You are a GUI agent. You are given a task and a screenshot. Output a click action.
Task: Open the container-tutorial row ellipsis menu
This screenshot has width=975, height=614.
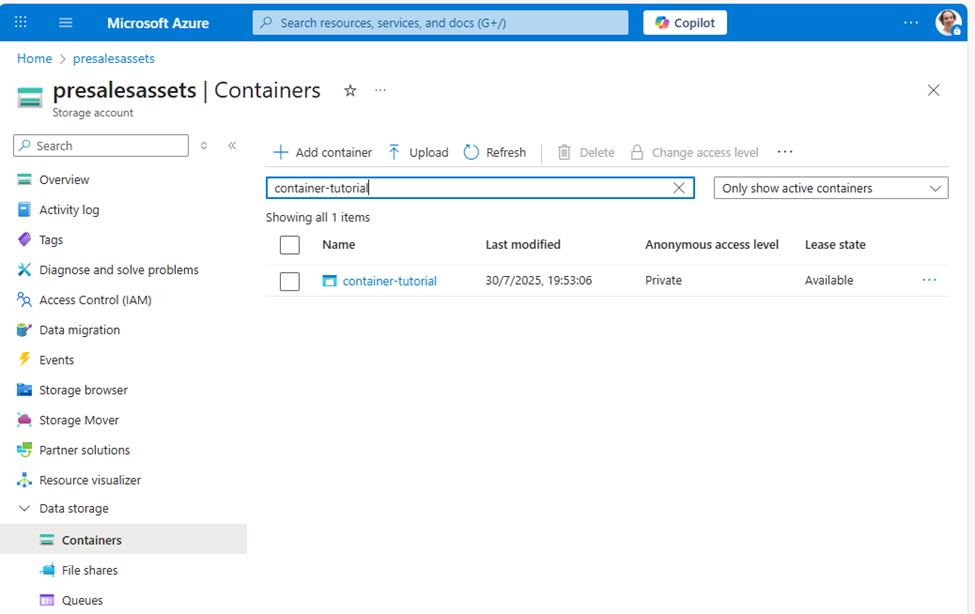tap(929, 280)
